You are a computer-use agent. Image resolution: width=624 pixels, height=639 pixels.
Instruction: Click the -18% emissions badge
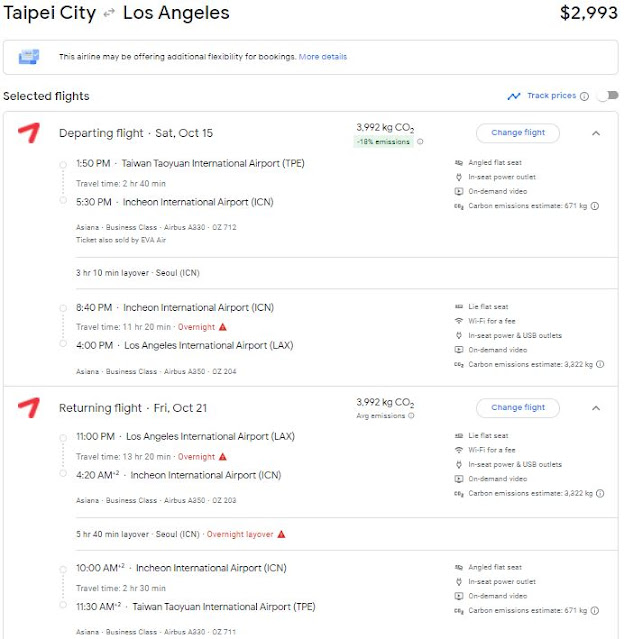pyautogui.click(x=383, y=142)
